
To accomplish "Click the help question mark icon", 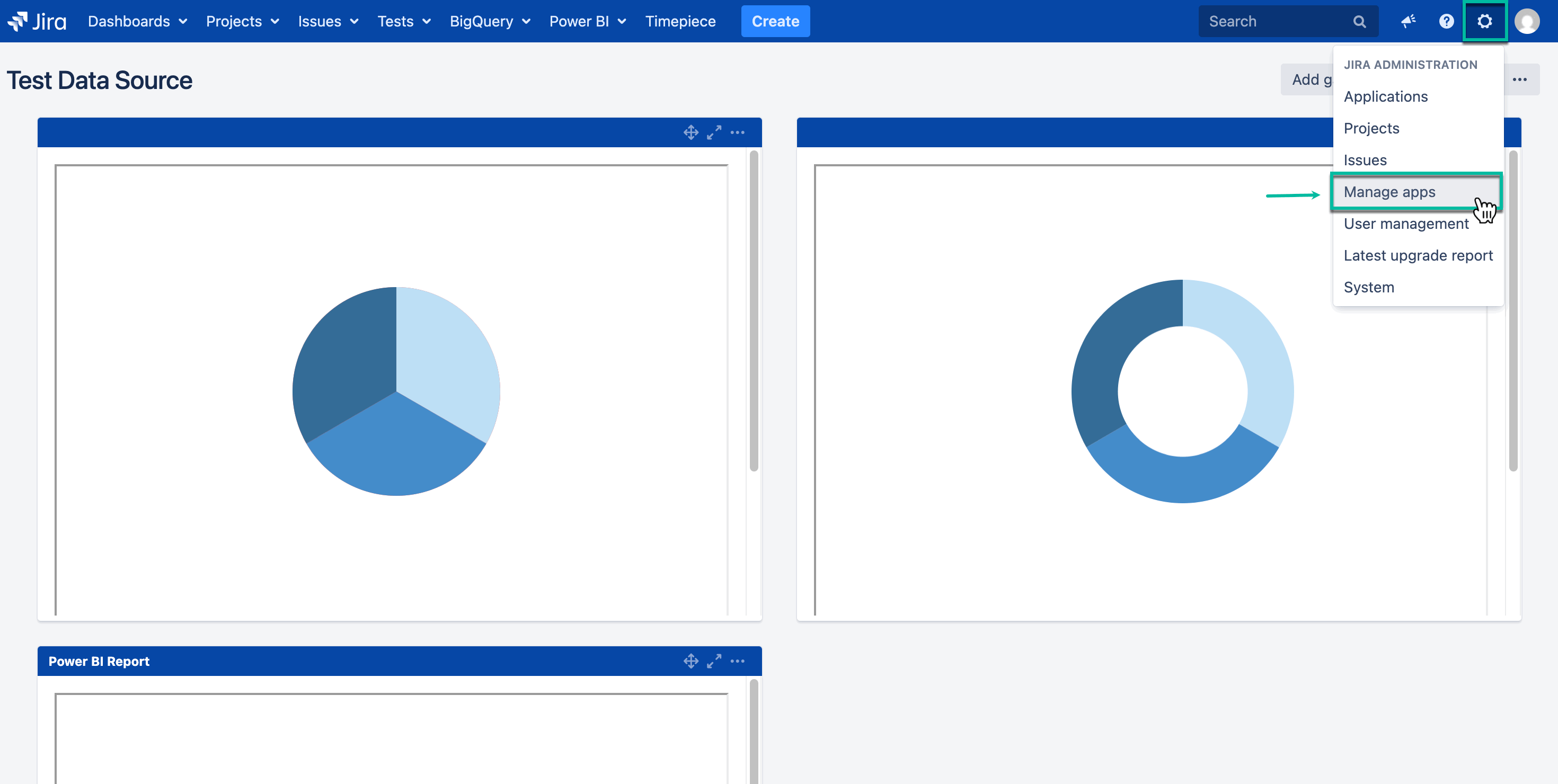I will click(x=1446, y=21).
